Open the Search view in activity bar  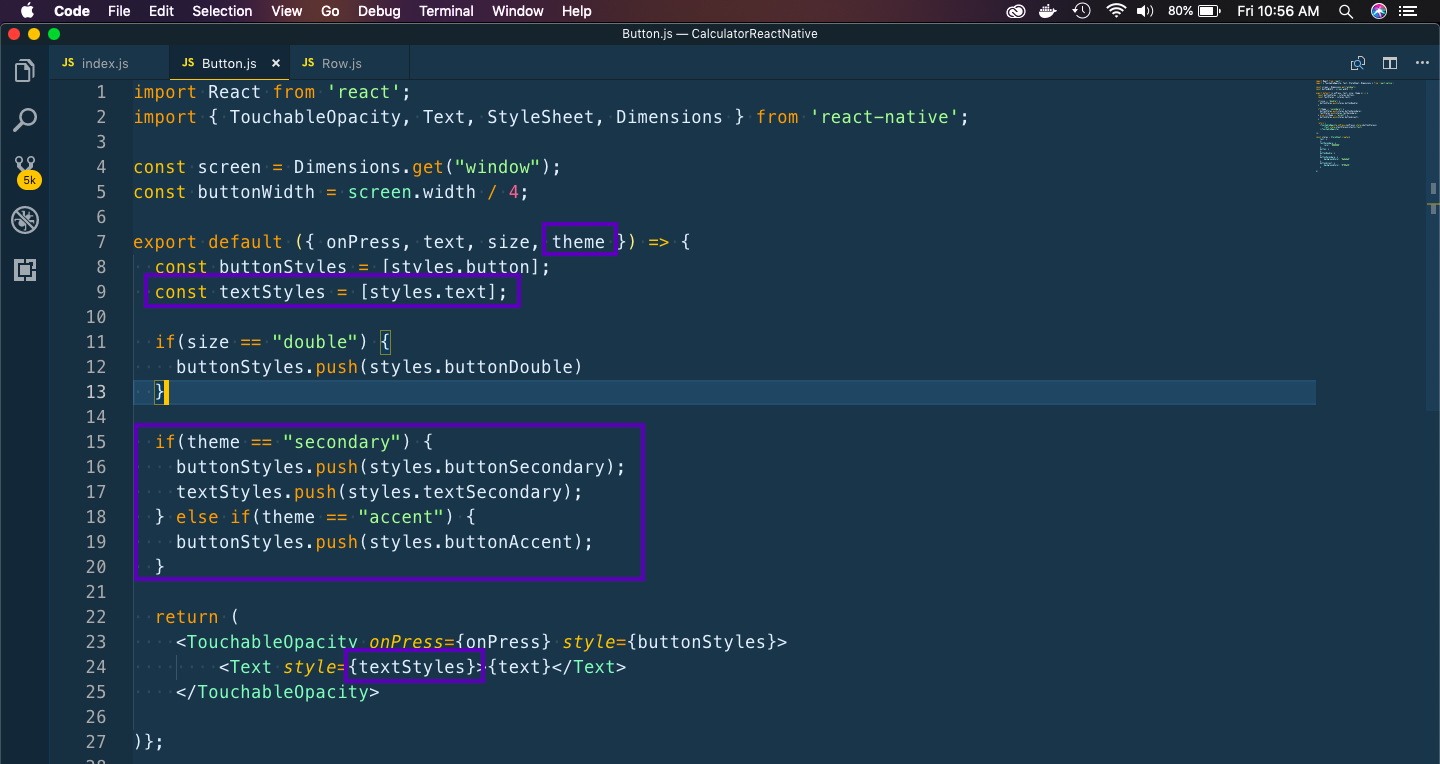coord(25,121)
